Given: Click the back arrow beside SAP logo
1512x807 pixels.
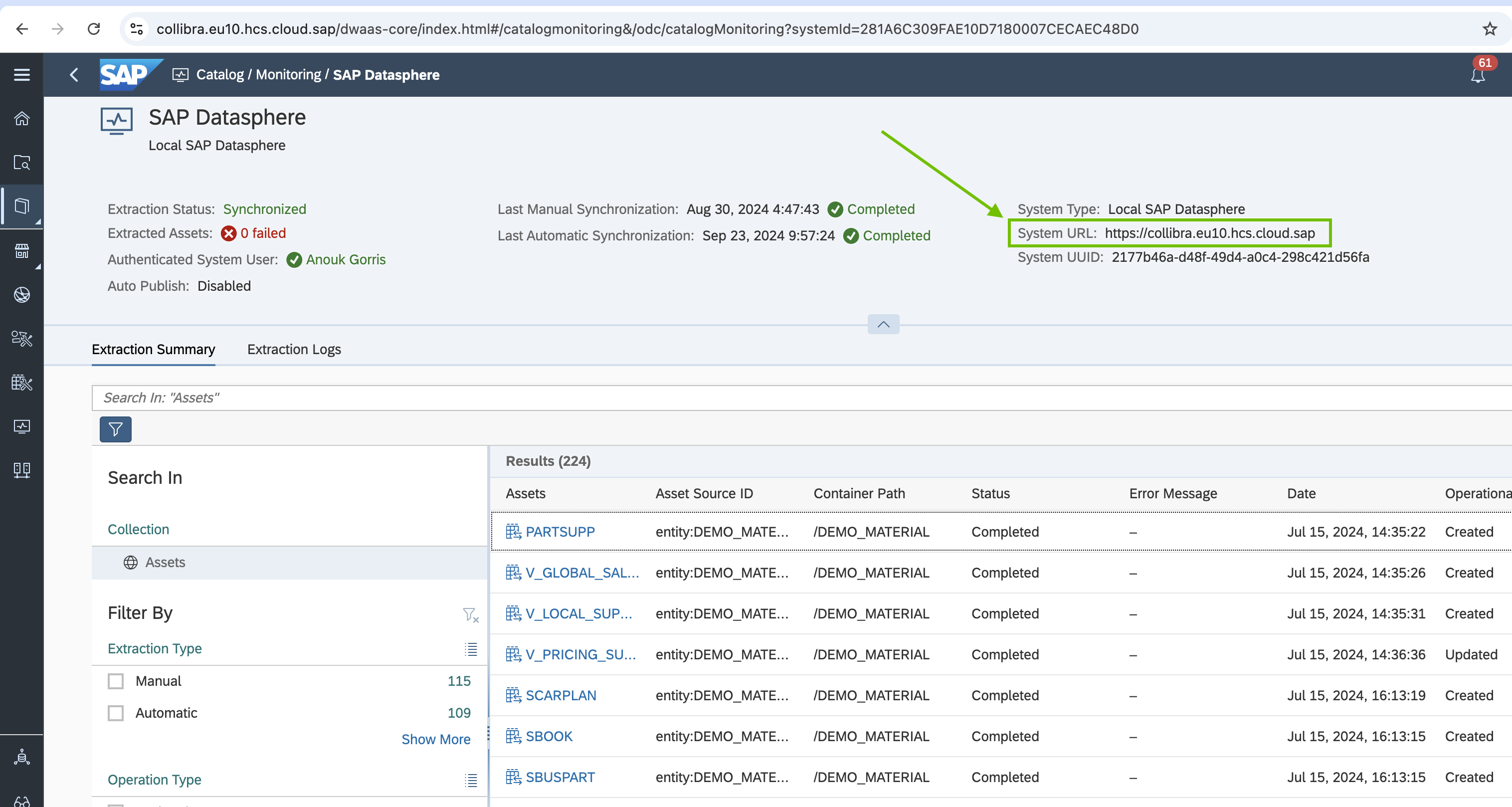Looking at the screenshot, I should pos(74,74).
